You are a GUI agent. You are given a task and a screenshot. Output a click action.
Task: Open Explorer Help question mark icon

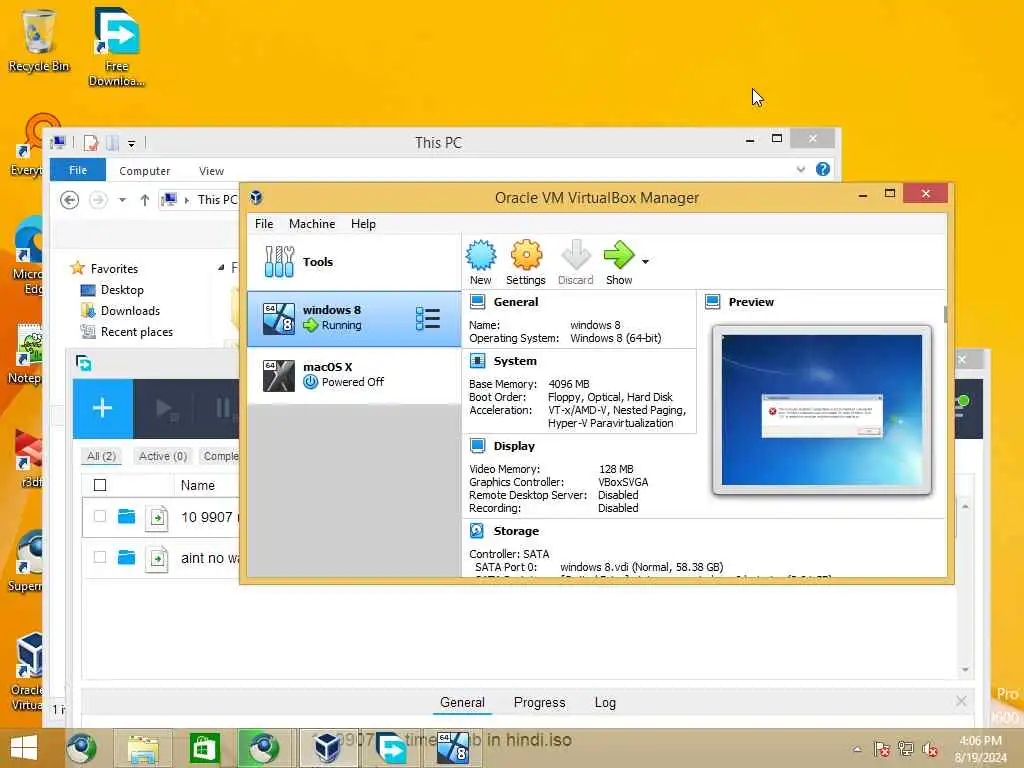tap(823, 169)
